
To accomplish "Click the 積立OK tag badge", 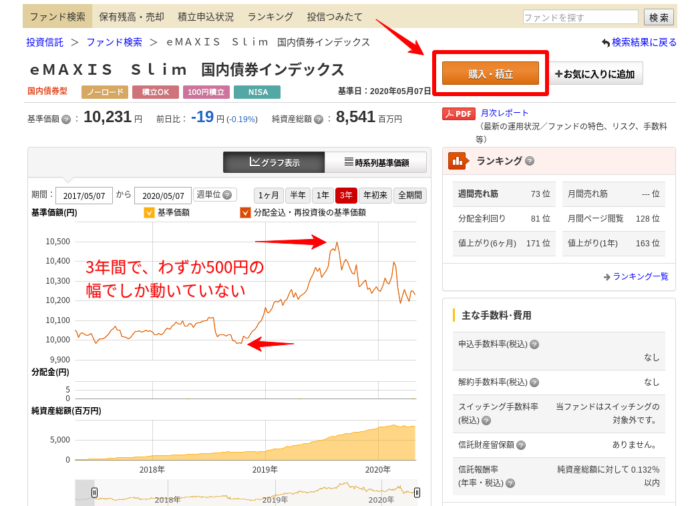I will coord(155,92).
